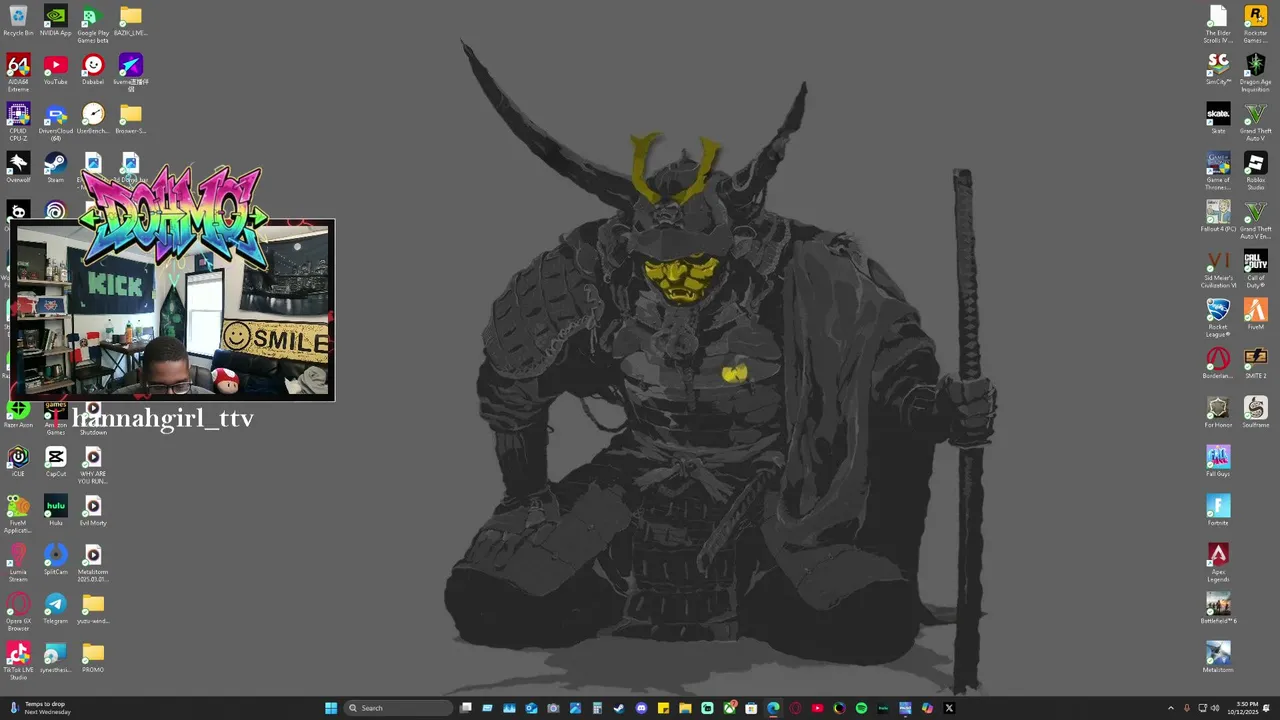Image resolution: width=1280 pixels, height=720 pixels.
Task: Open Rocket League desktop shortcut
Action: [1218, 318]
